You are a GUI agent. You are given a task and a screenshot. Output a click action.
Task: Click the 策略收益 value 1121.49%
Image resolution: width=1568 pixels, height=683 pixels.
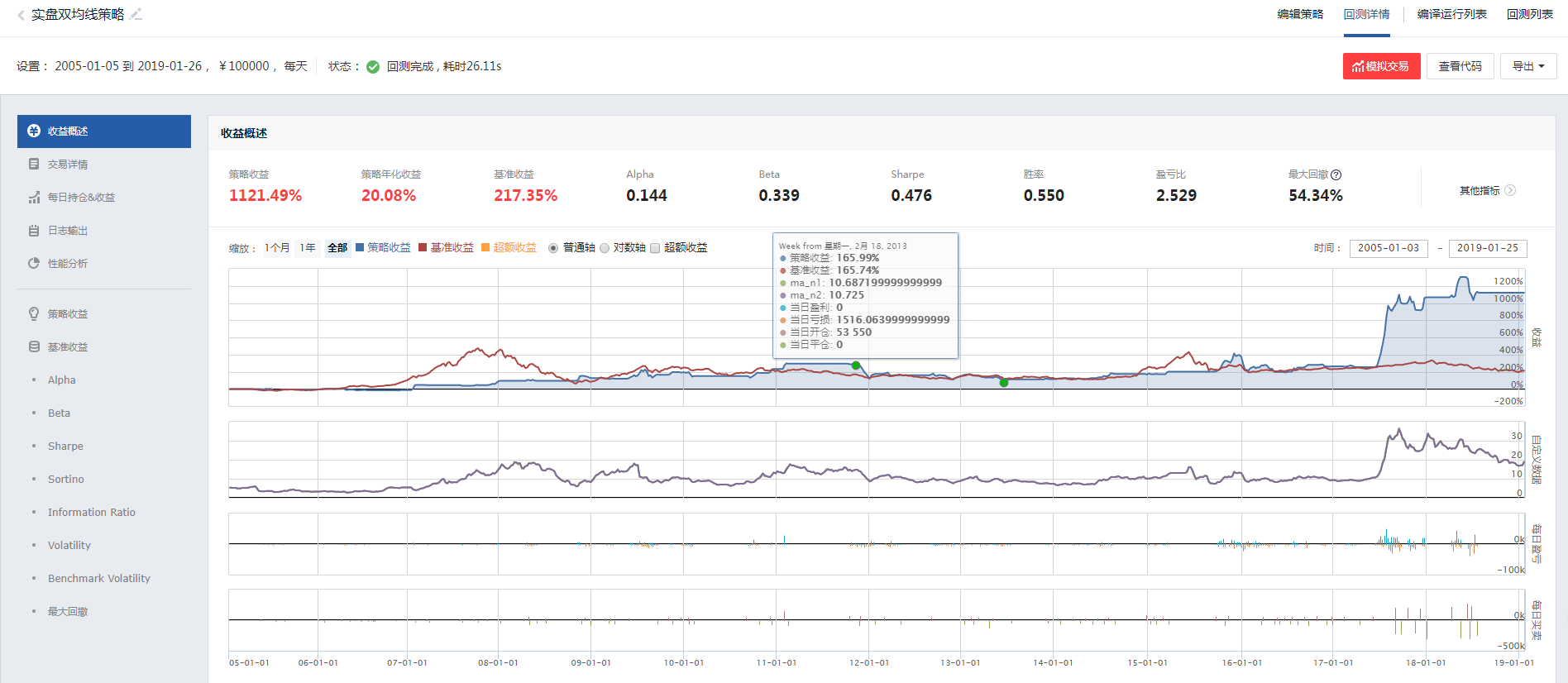coord(265,196)
